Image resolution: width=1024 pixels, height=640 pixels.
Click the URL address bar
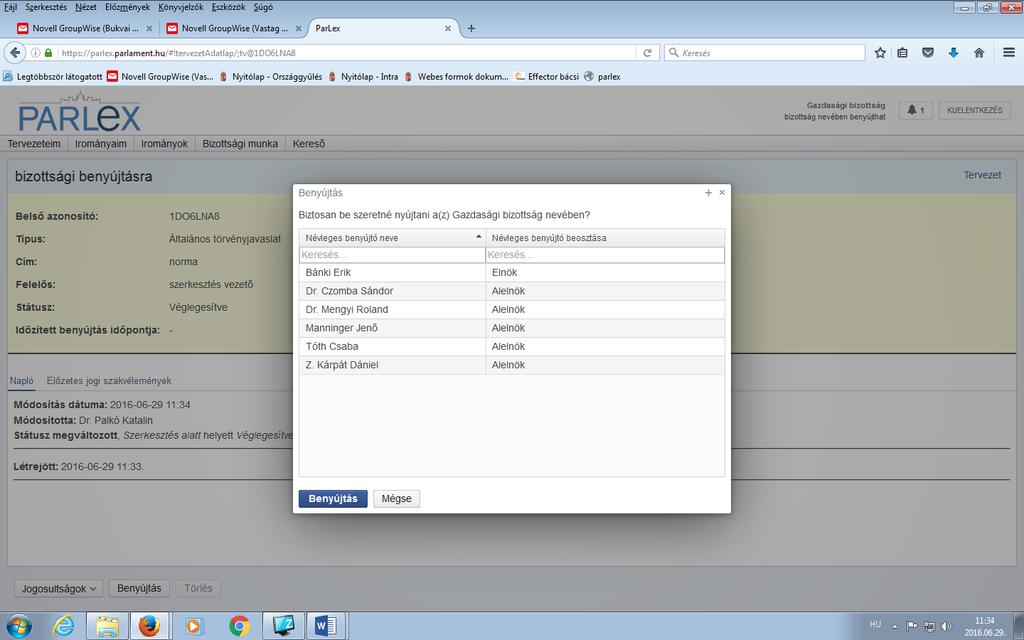[x=346, y=53]
